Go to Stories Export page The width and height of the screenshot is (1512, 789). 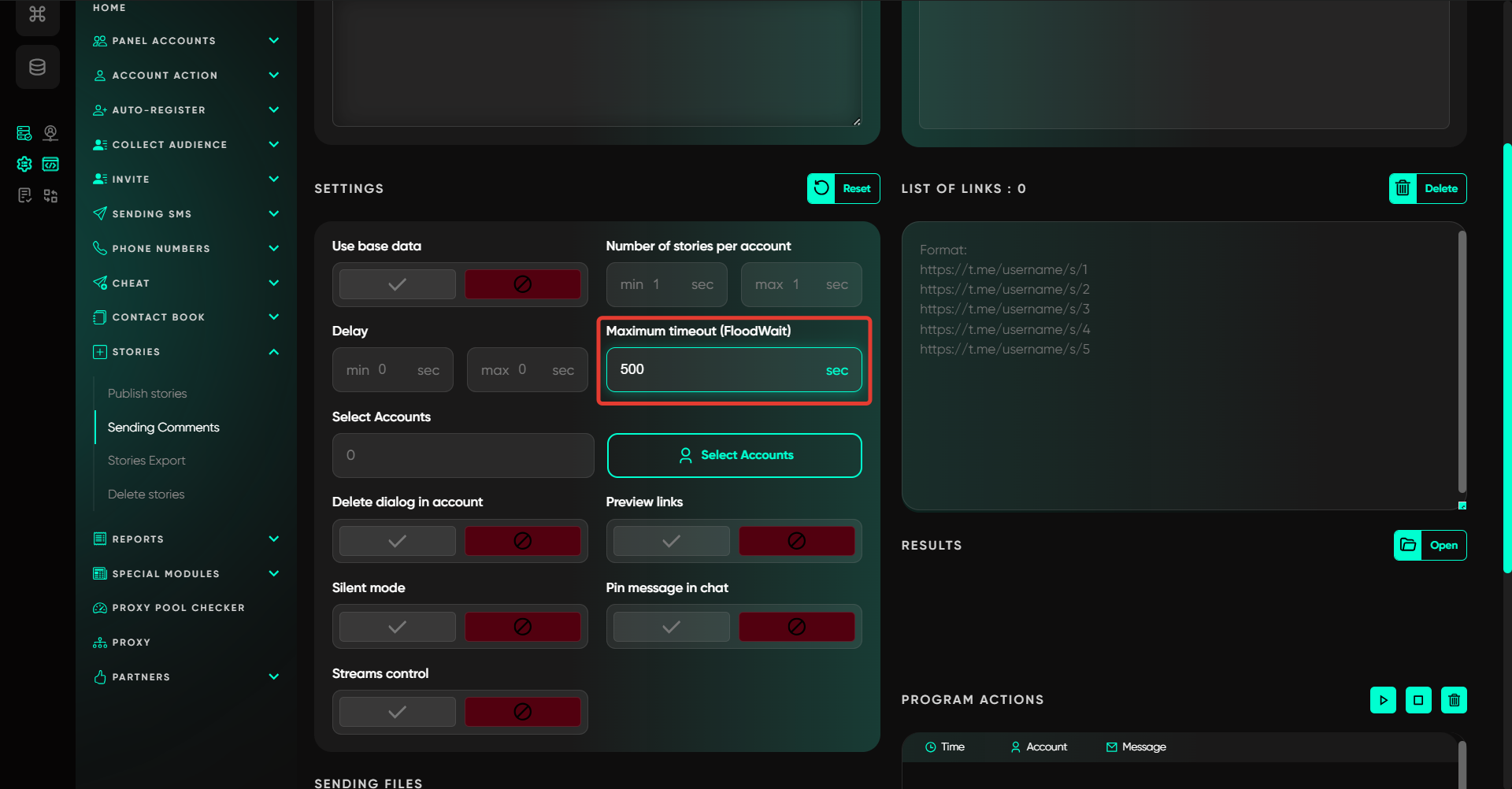[x=146, y=461]
